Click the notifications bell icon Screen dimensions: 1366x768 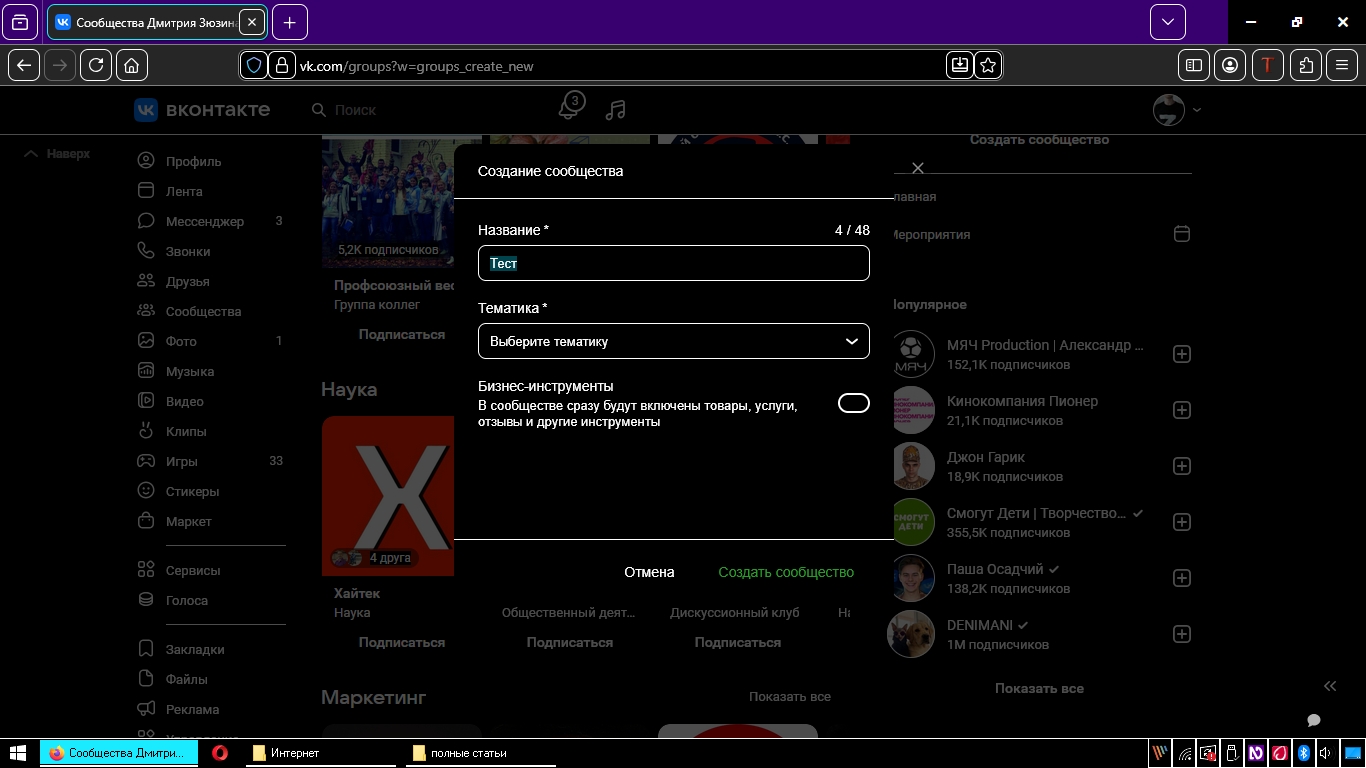[570, 108]
